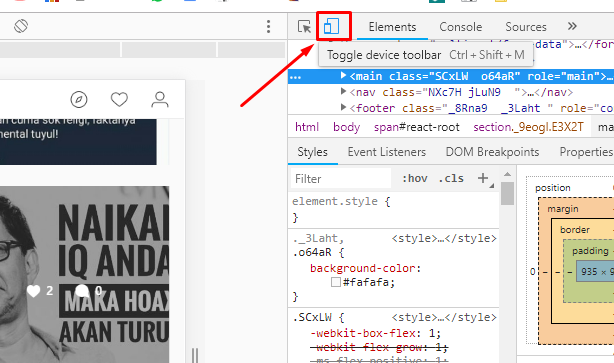Open Instagram profile person icon
The height and width of the screenshot is (363, 614).
tap(160, 99)
